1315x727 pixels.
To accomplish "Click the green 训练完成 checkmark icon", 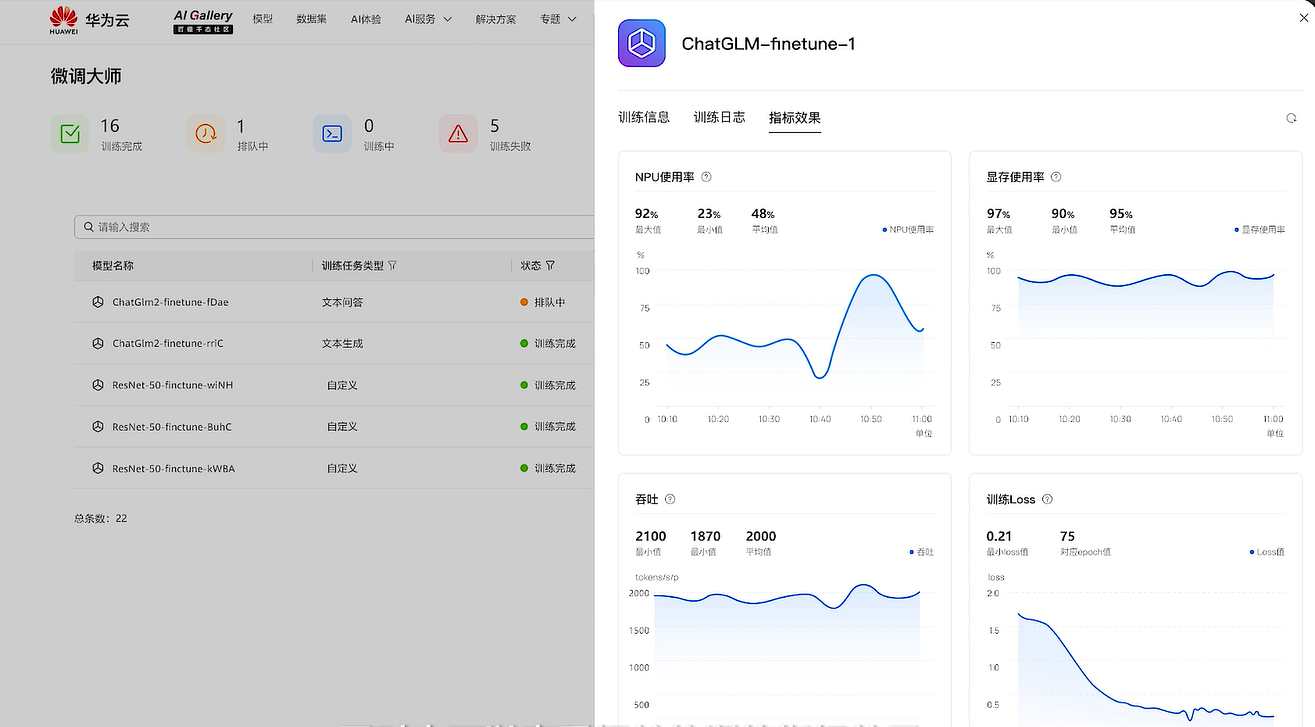I will [70, 134].
